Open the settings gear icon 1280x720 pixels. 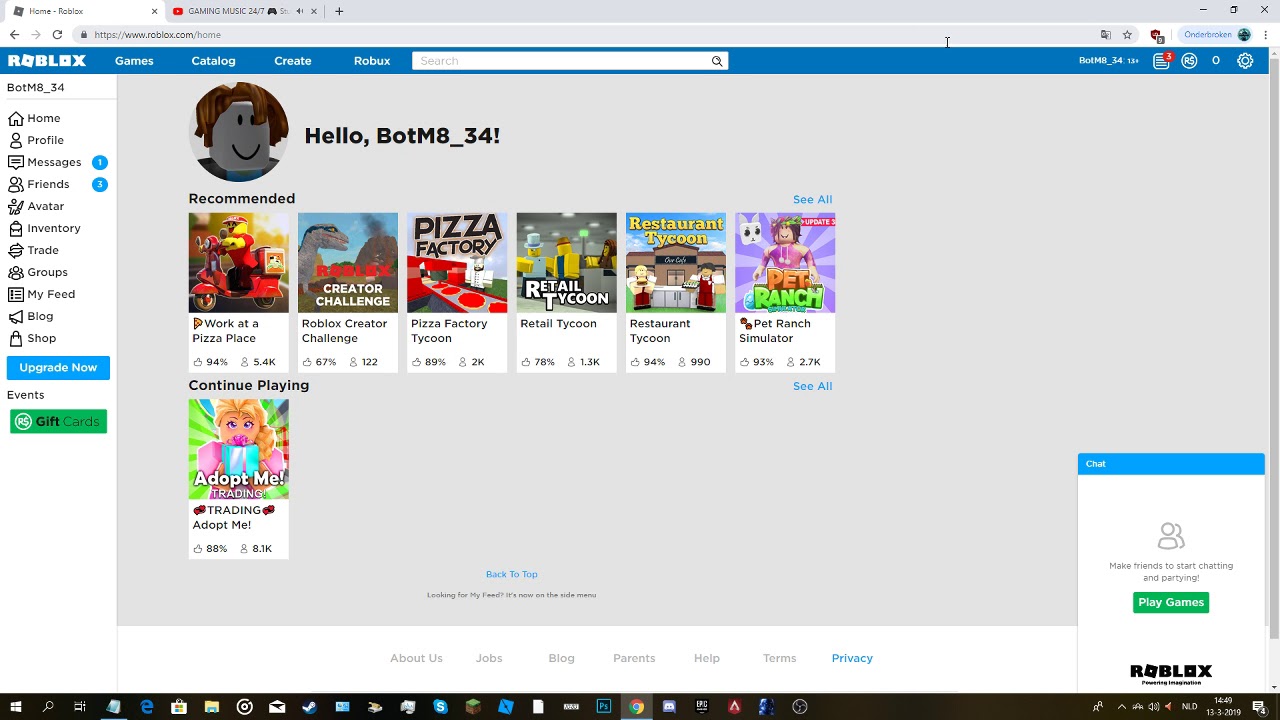(x=1245, y=61)
